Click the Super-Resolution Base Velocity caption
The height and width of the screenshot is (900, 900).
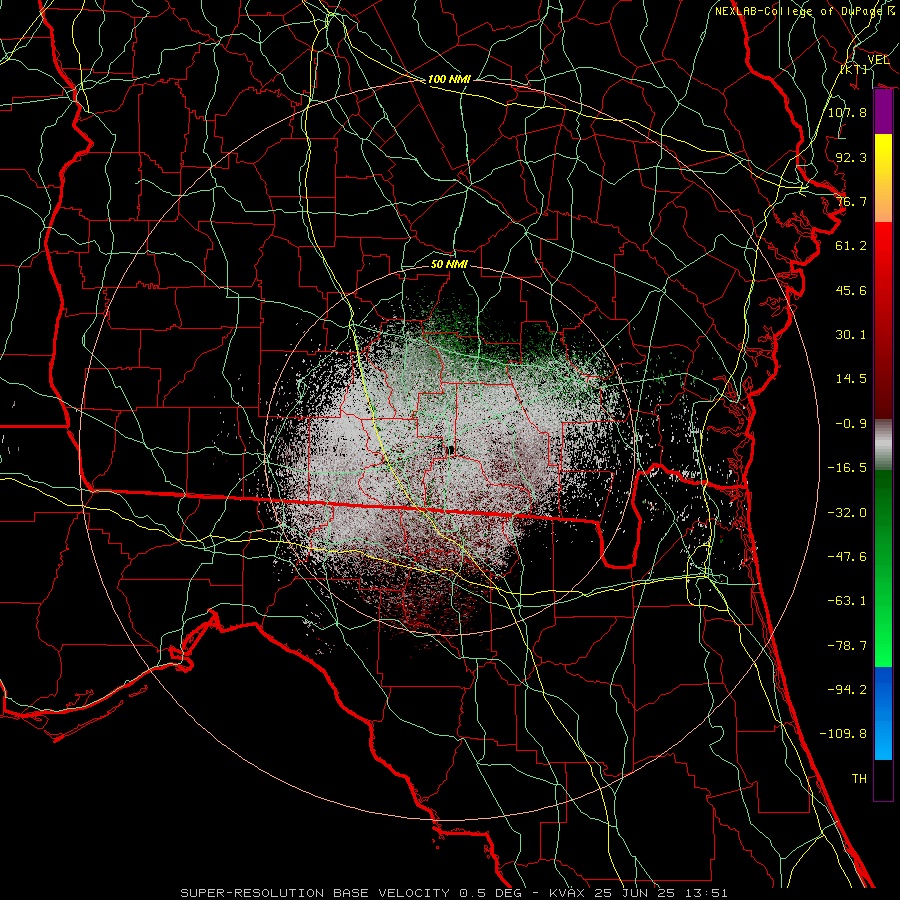(x=454, y=893)
